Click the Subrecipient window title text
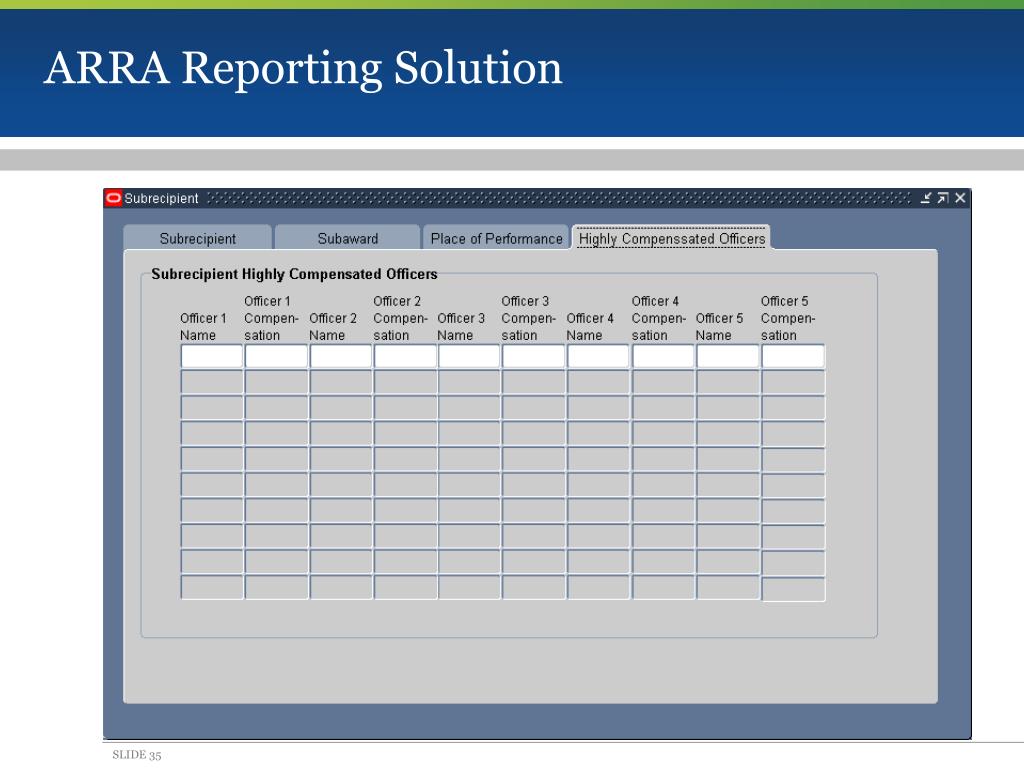 coord(161,199)
